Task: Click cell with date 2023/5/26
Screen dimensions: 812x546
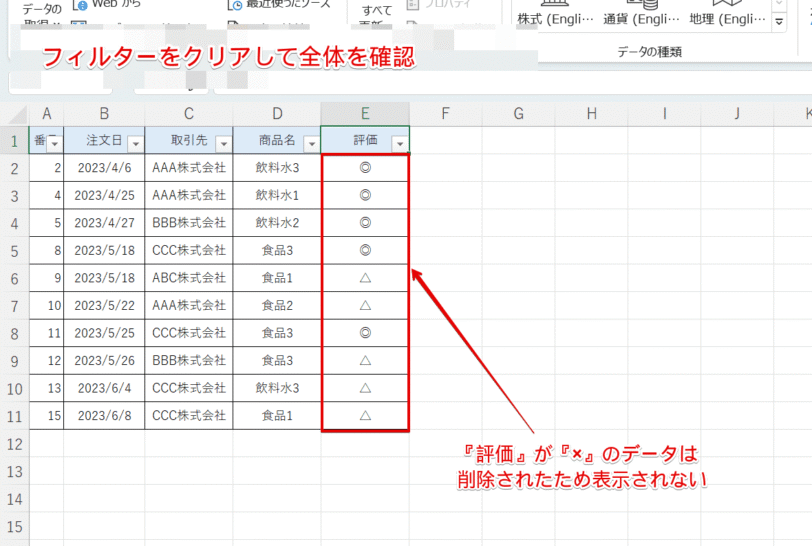Action: point(104,361)
